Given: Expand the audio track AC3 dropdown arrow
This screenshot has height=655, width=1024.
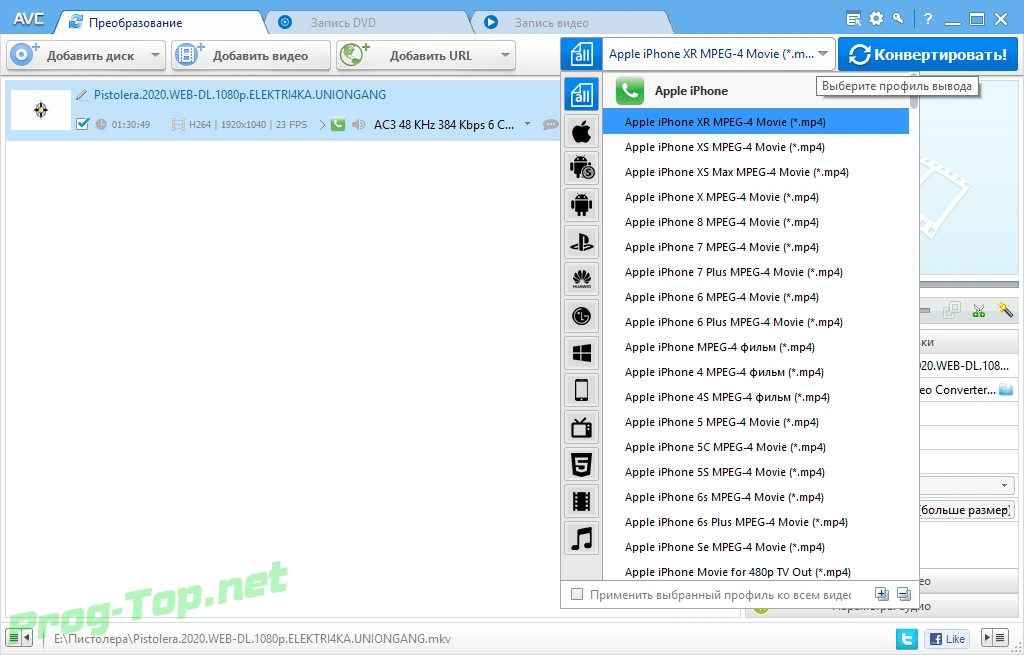Looking at the screenshot, I should (527, 123).
